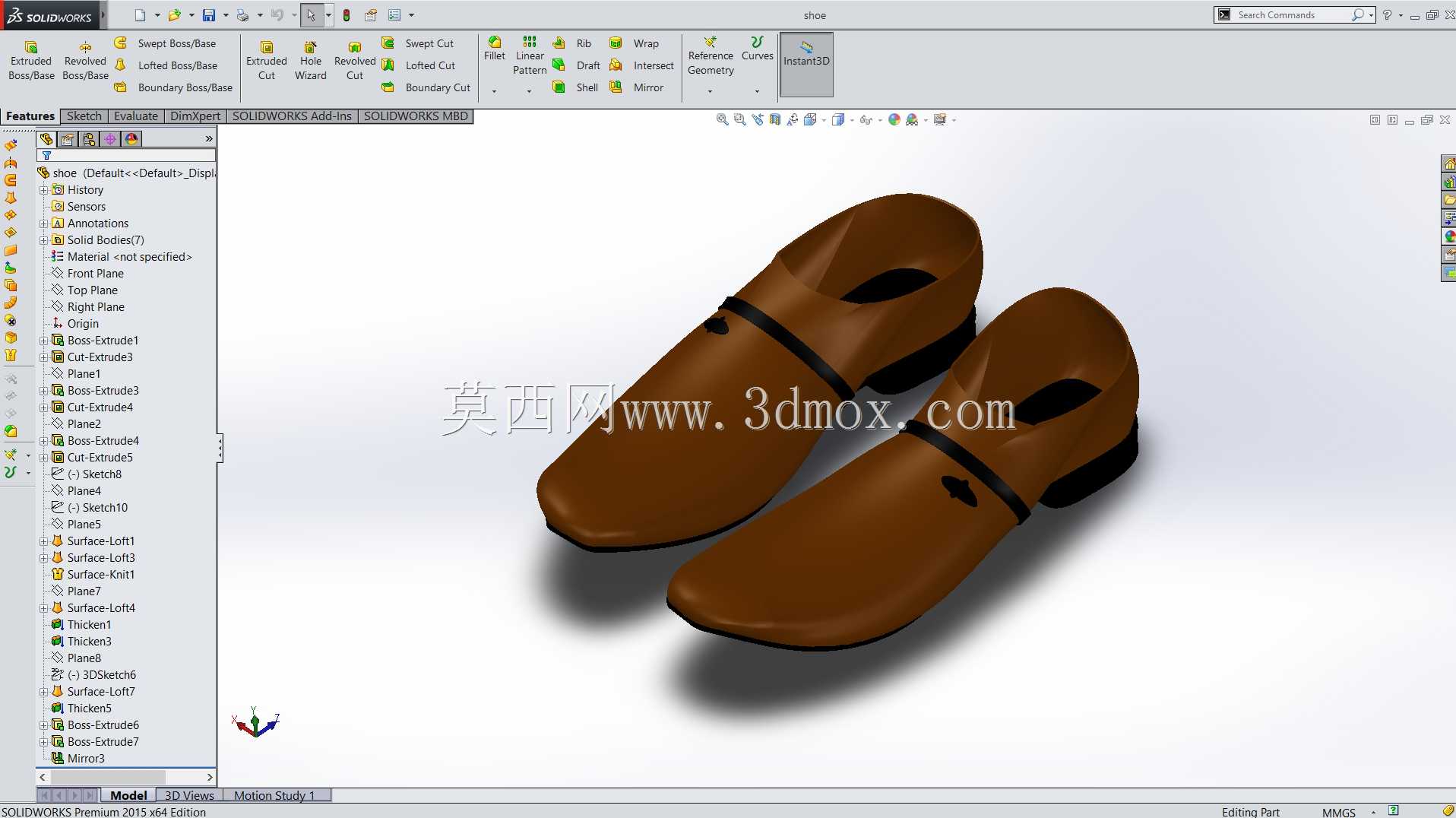Apply the Fillet tool

[x=495, y=48]
